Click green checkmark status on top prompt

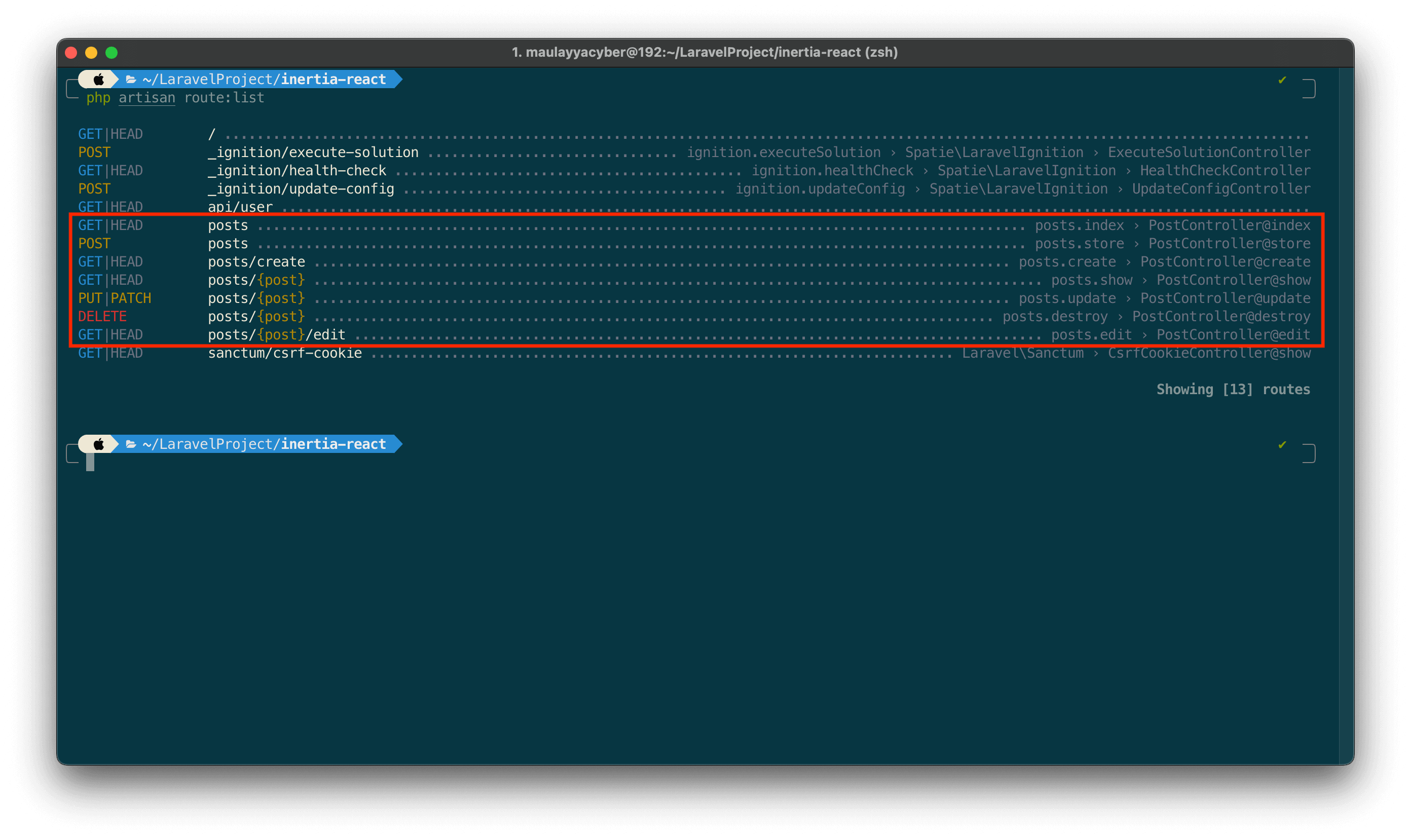pyautogui.click(x=1282, y=80)
